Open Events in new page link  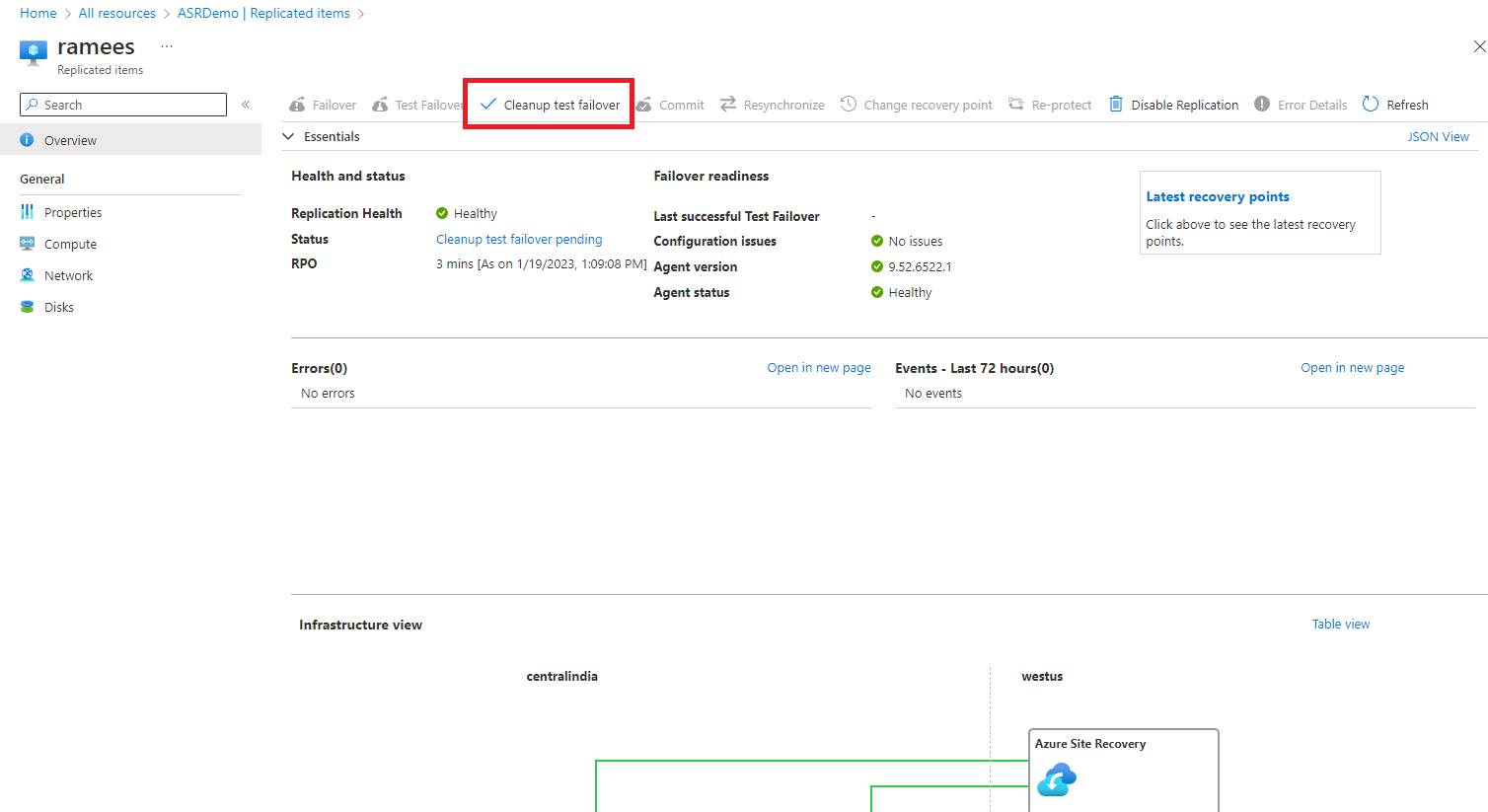tap(1352, 367)
